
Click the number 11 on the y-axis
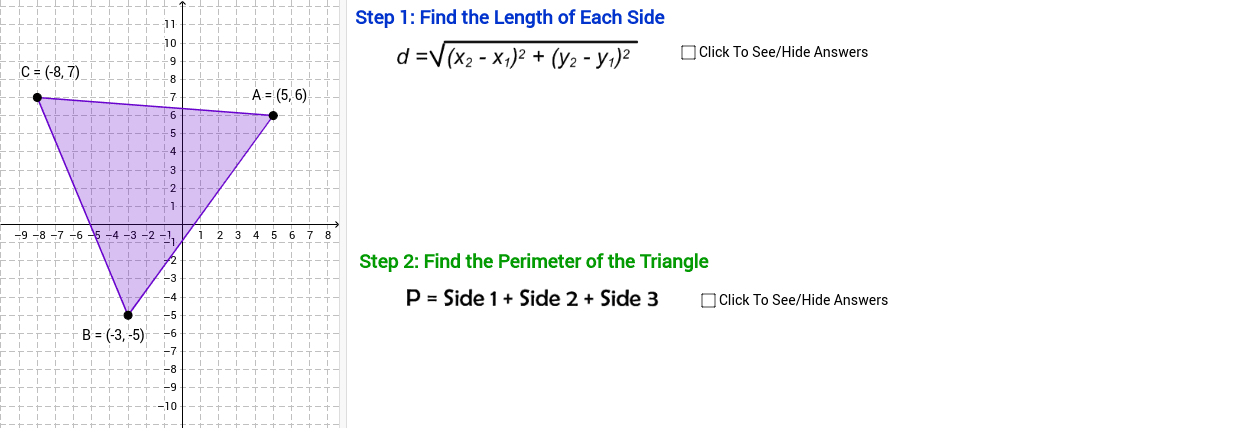[169, 24]
